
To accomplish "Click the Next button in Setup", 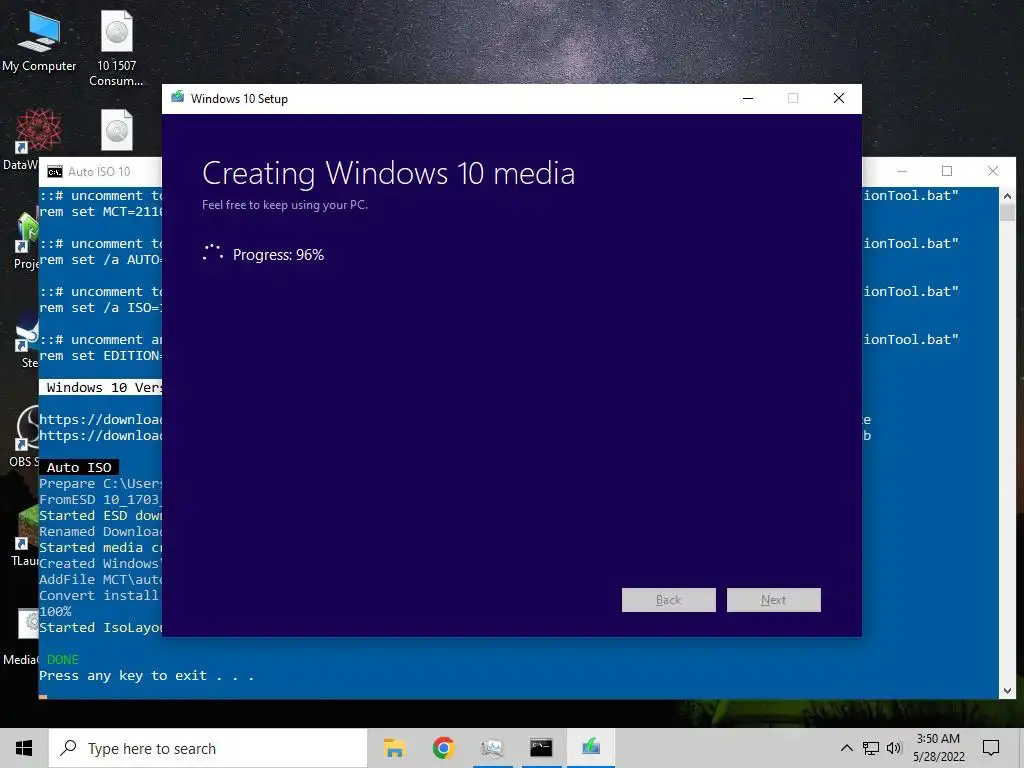I will point(773,600).
